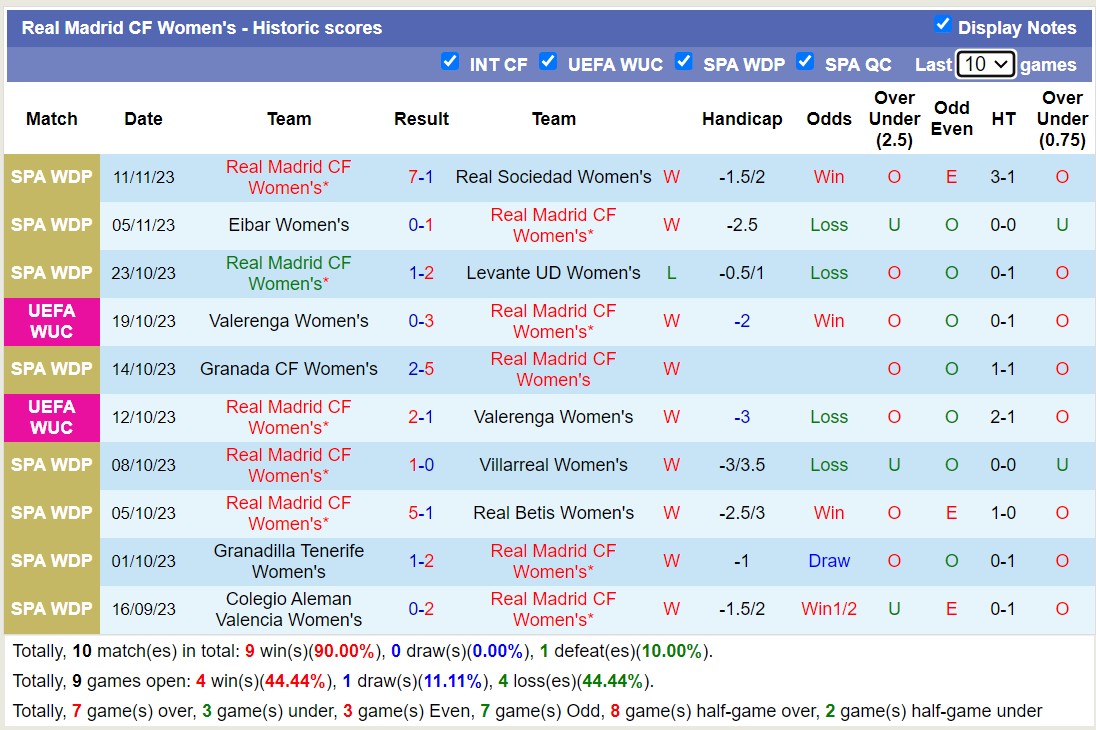Toggle the SPA QC filter checkbox
Screen dimensions: 1096x730
click(x=805, y=62)
